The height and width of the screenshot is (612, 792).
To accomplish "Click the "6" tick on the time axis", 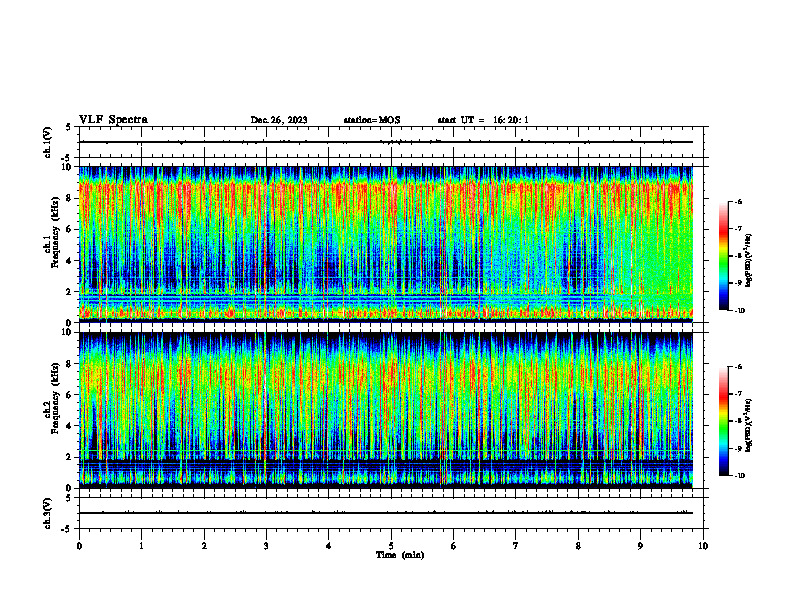I will pyautogui.click(x=454, y=546).
